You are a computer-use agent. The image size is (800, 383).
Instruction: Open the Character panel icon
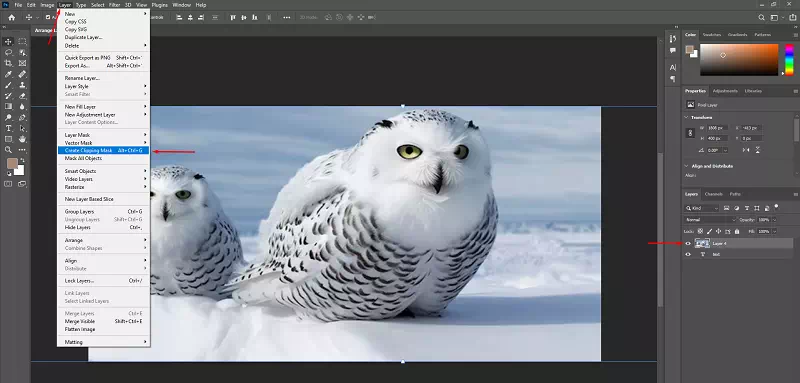[673, 67]
